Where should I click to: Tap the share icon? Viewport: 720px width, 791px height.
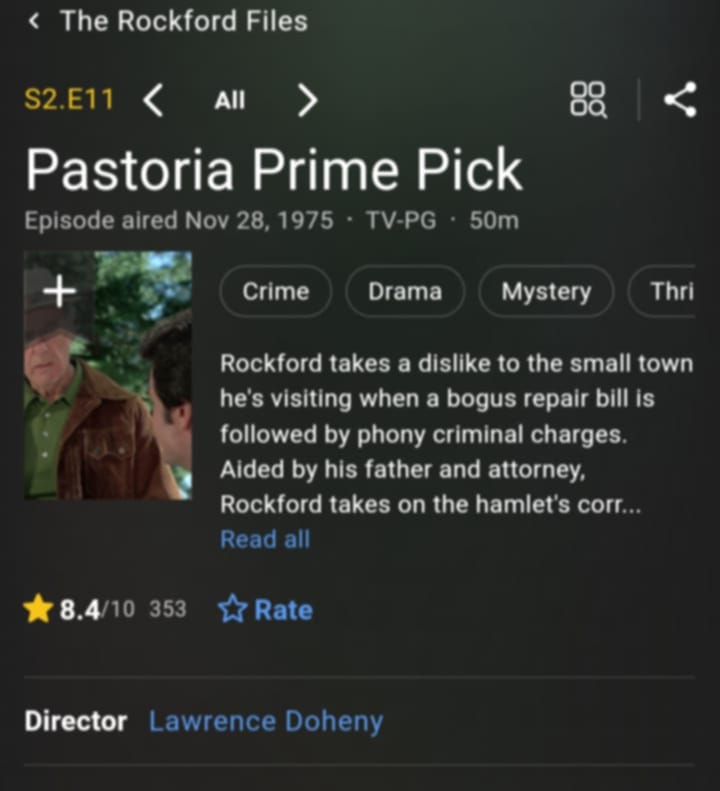point(680,99)
